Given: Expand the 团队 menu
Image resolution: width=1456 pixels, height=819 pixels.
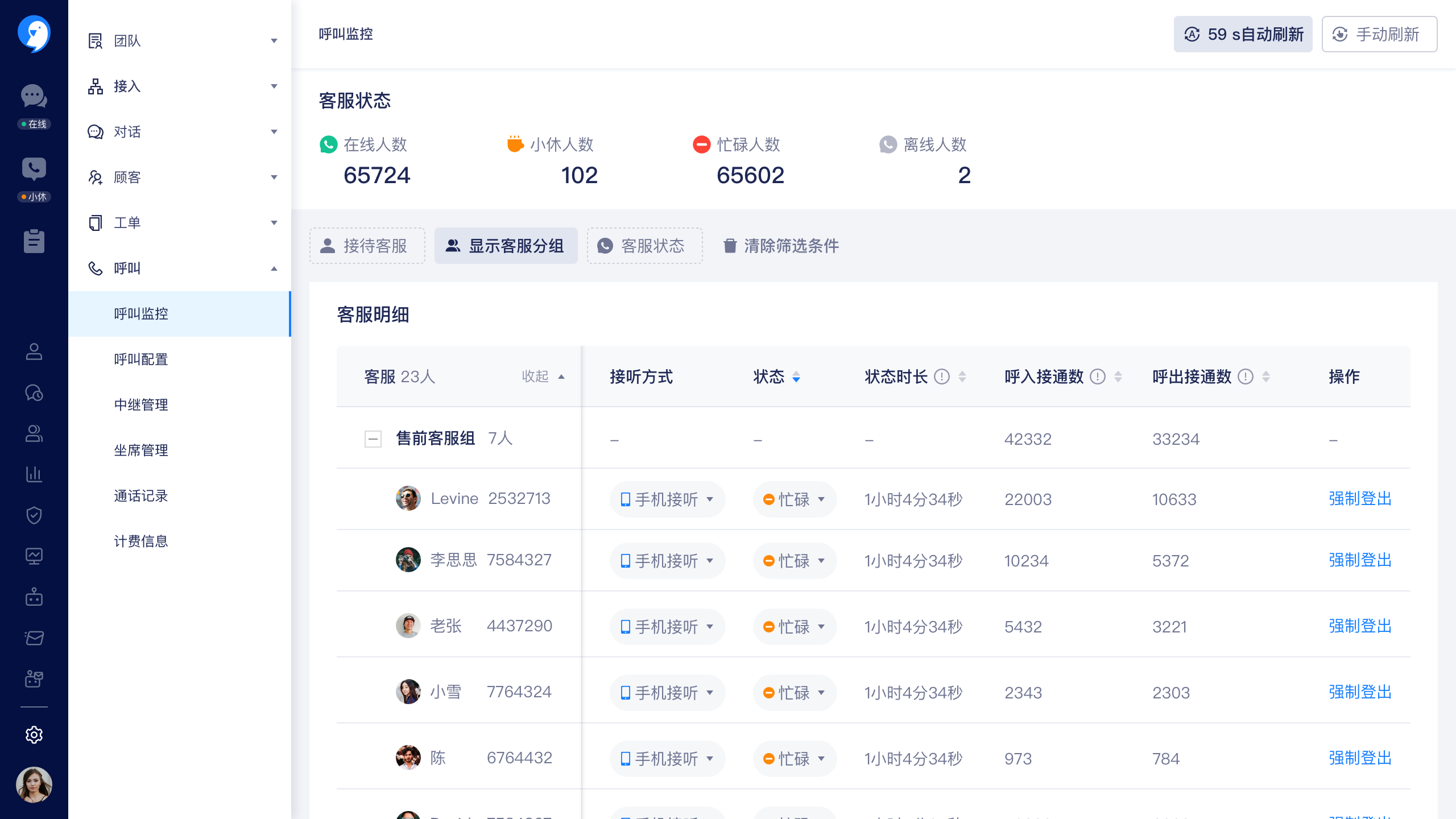Looking at the screenshot, I should pyautogui.click(x=180, y=41).
